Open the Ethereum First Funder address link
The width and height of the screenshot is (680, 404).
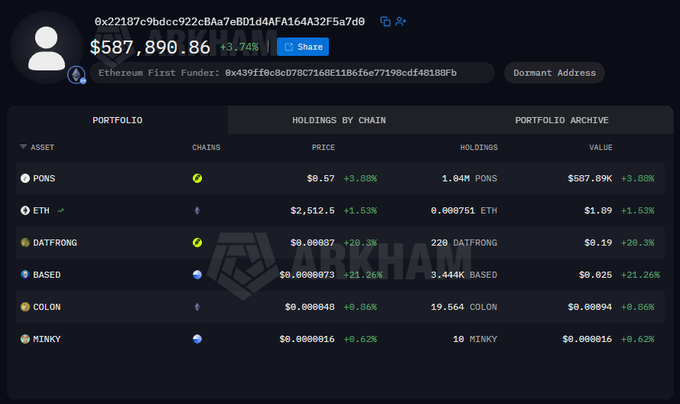click(340, 73)
